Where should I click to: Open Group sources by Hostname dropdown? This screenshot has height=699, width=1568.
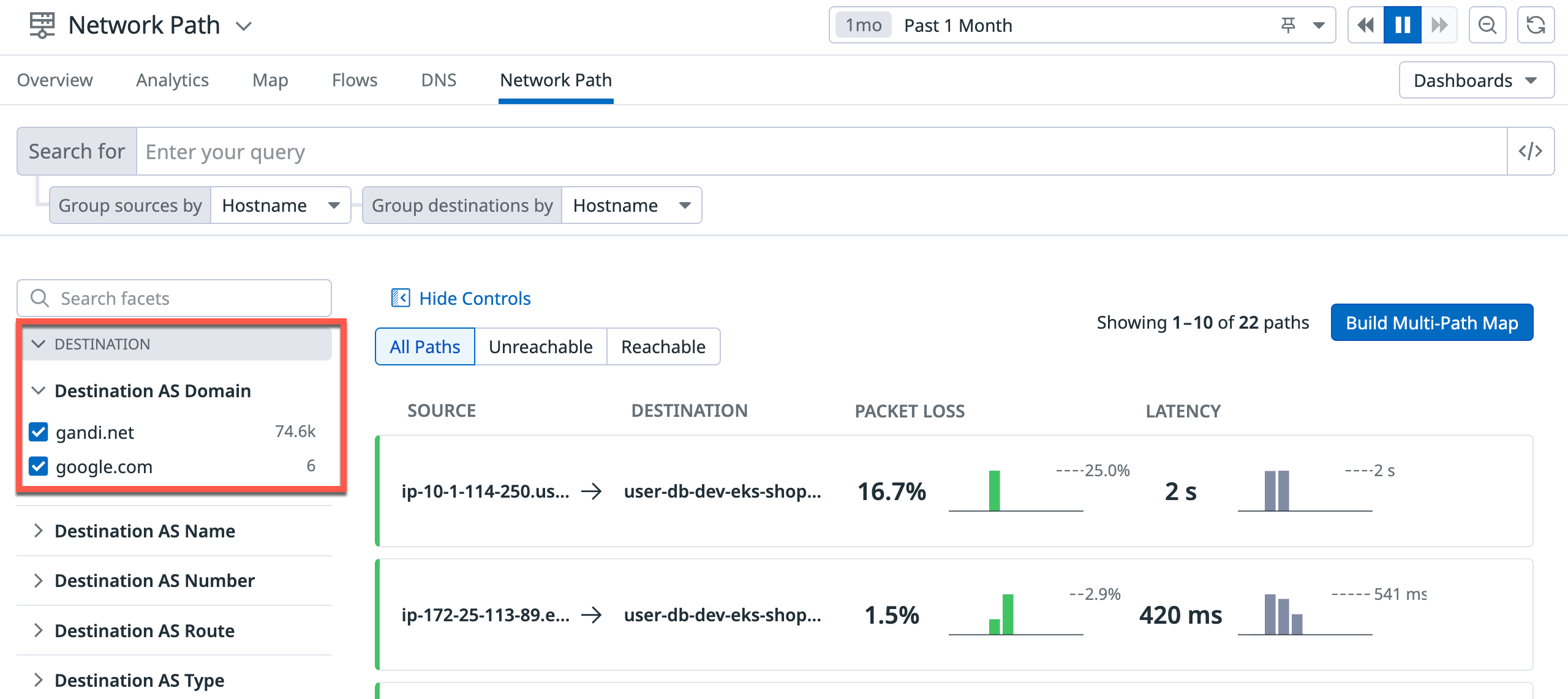click(x=281, y=205)
